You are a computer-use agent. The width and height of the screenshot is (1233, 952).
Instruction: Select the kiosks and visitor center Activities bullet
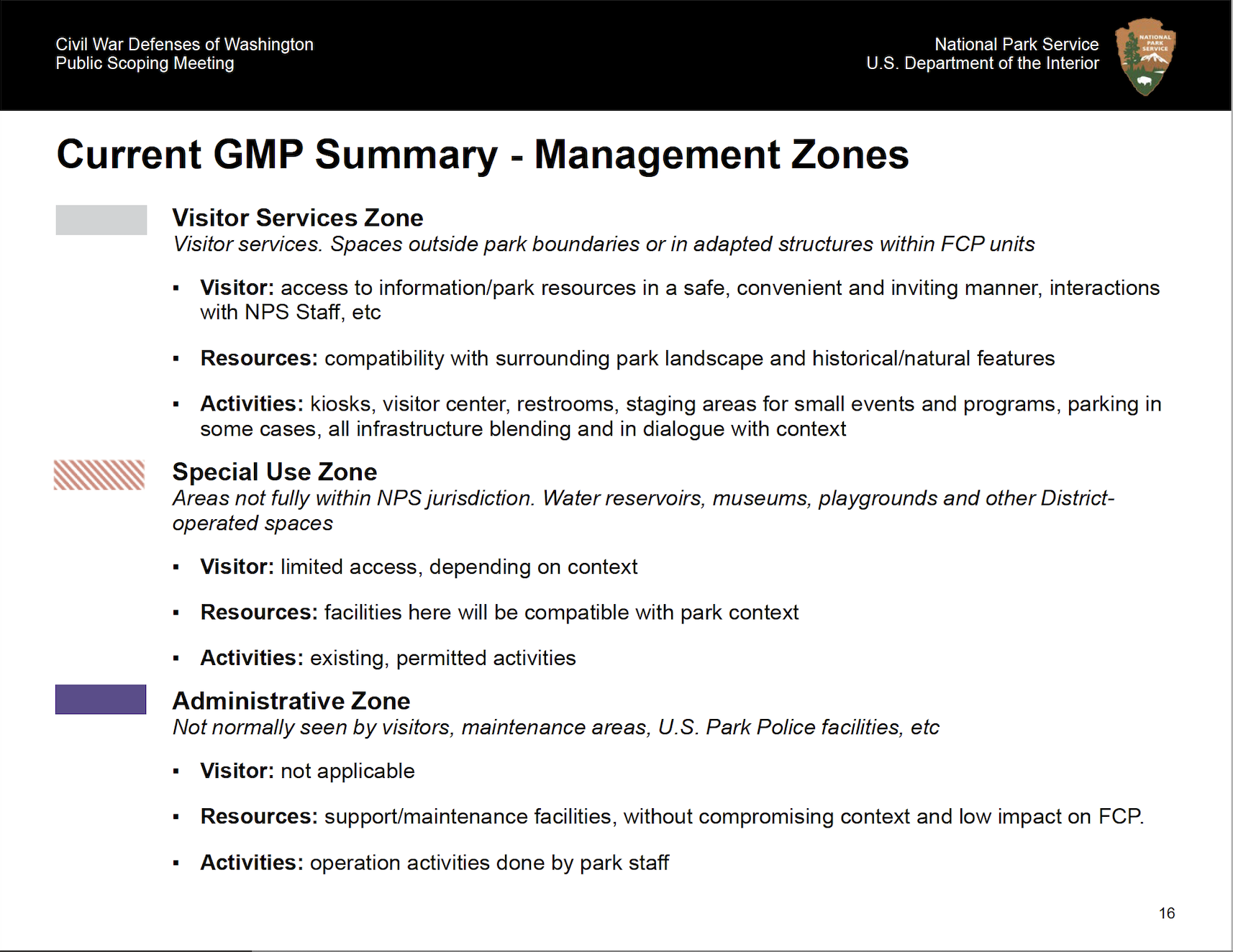679,416
